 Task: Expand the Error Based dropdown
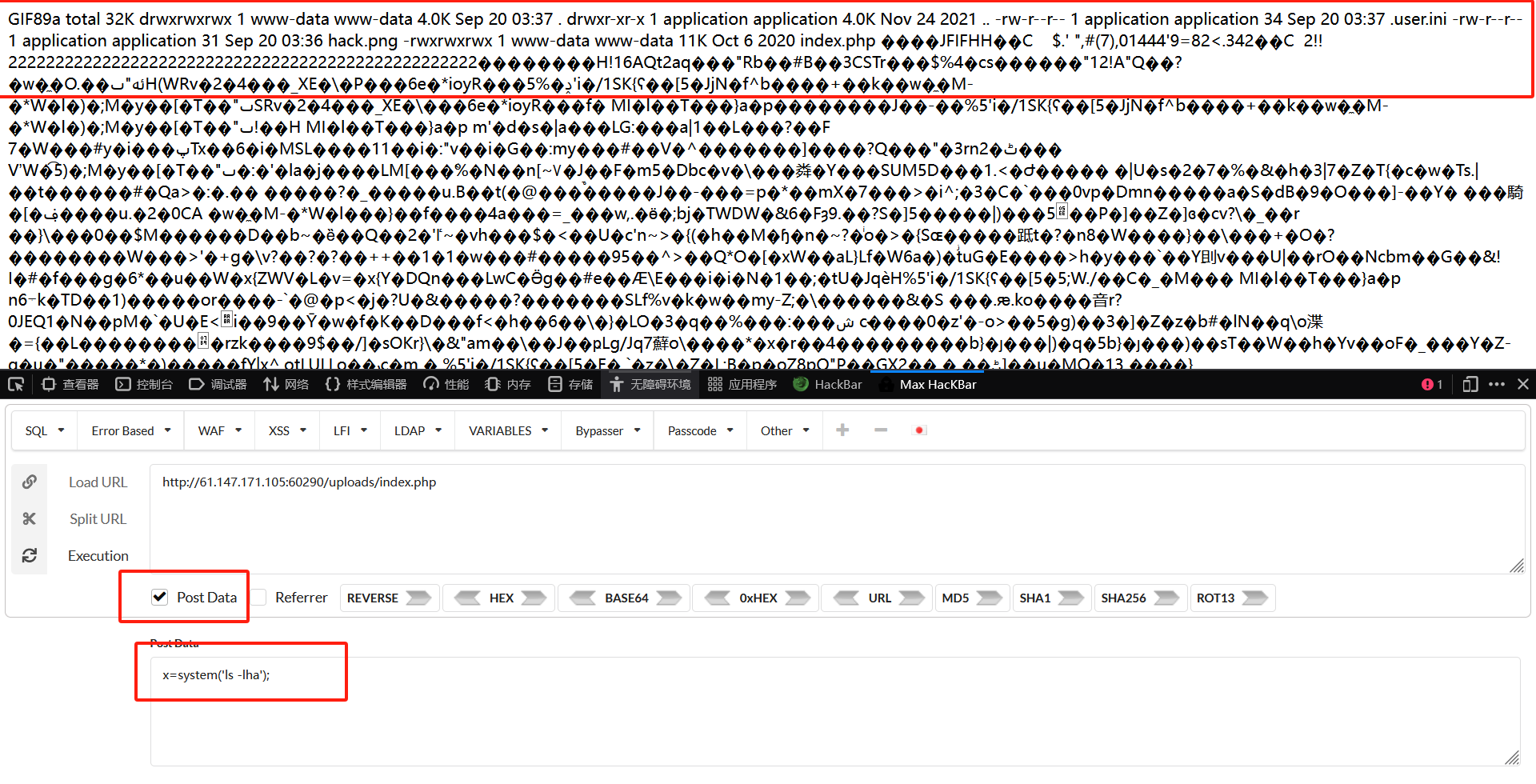[131, 431]
